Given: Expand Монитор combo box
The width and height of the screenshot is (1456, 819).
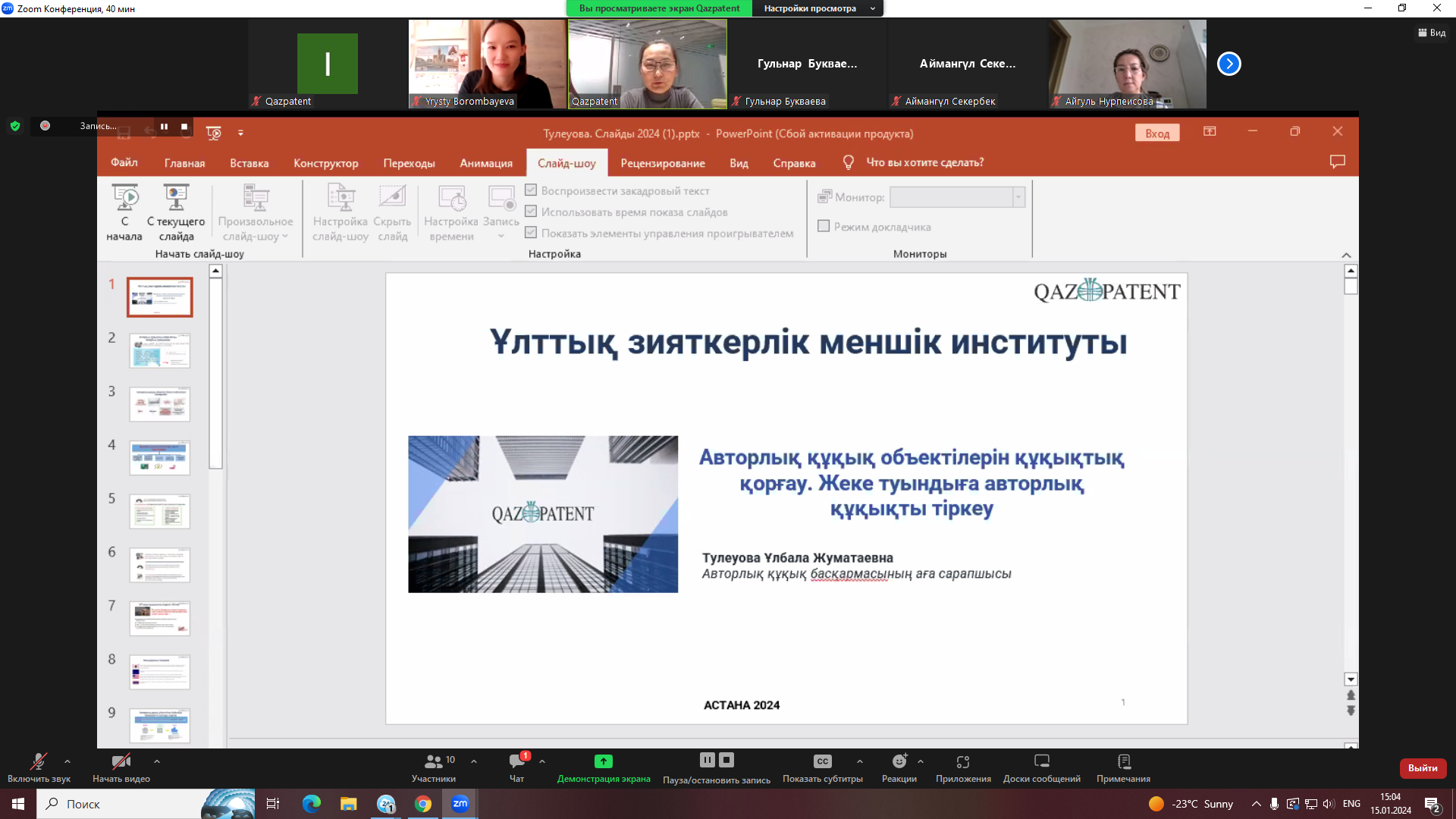Looking at the screenshot, I should coord(1018,197).
